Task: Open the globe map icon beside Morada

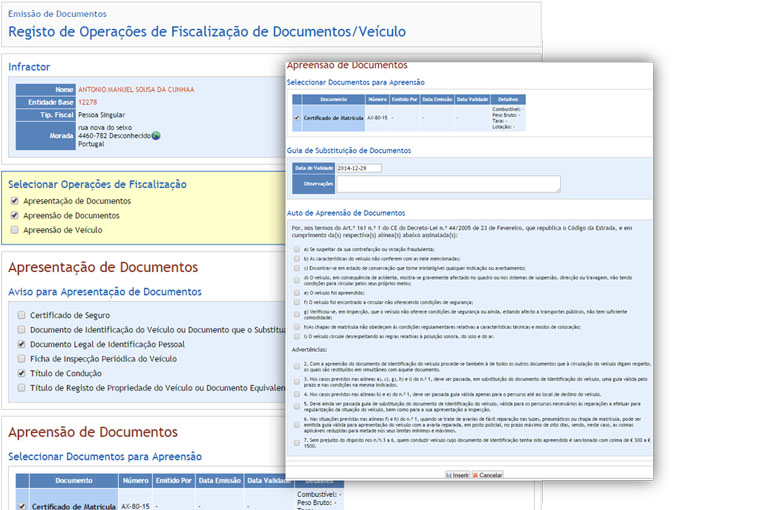Action: click(x=156, y=136)
